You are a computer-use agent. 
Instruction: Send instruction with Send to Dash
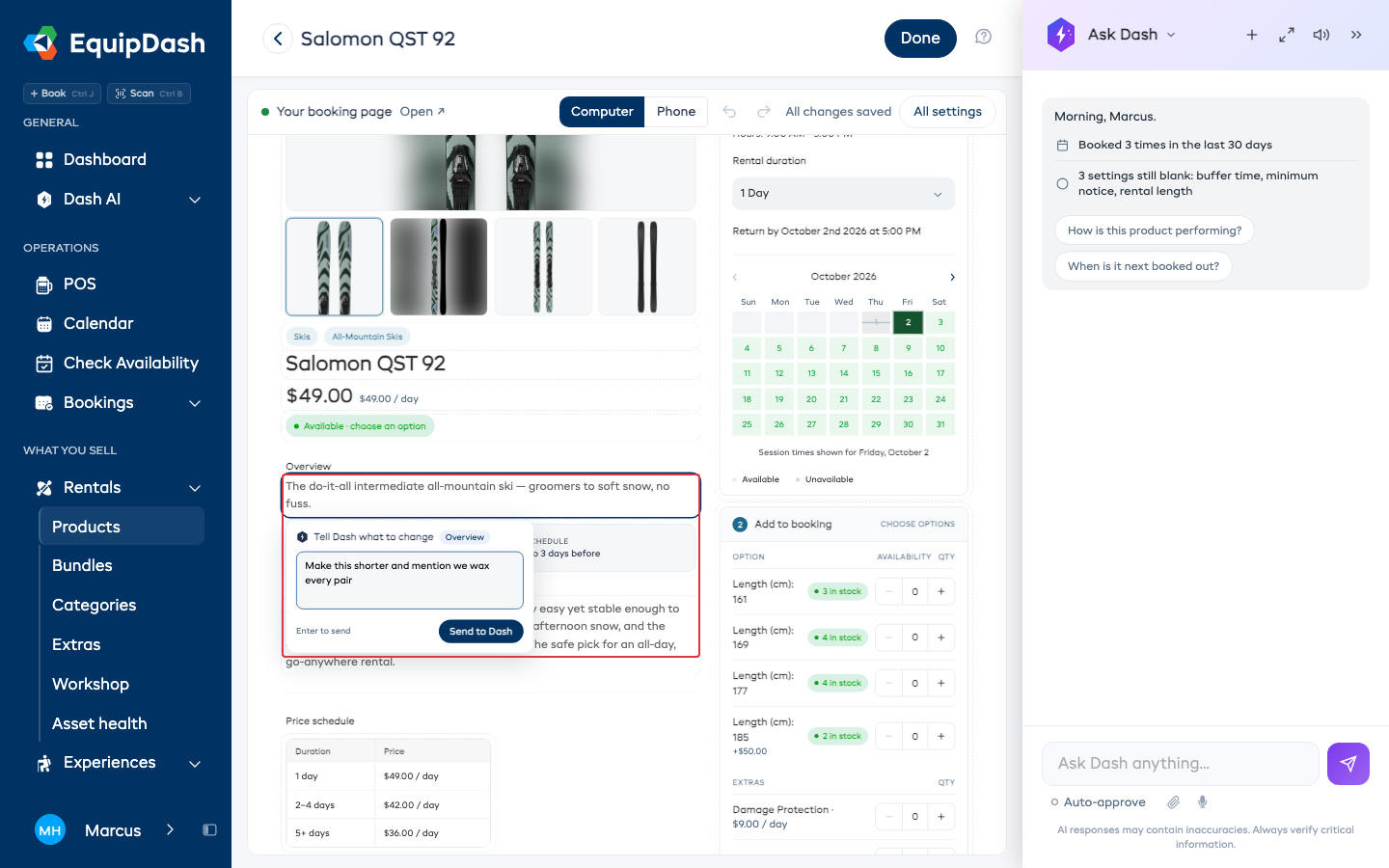(480, 632)
